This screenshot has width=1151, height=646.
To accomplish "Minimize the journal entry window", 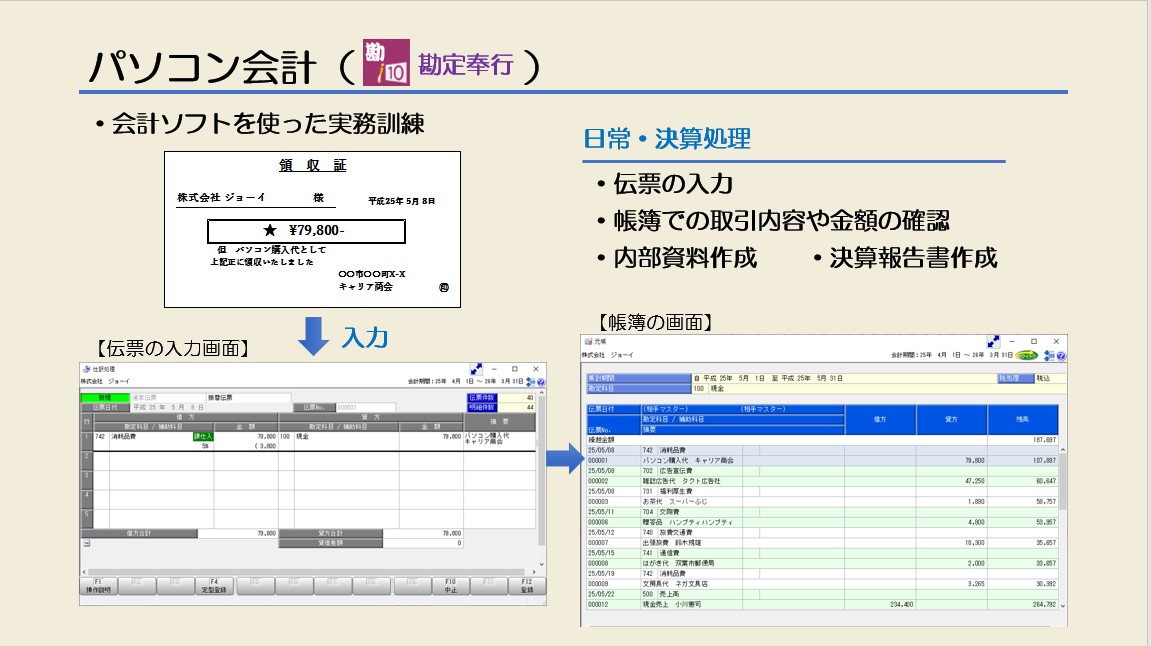I will tap(494, 369).
